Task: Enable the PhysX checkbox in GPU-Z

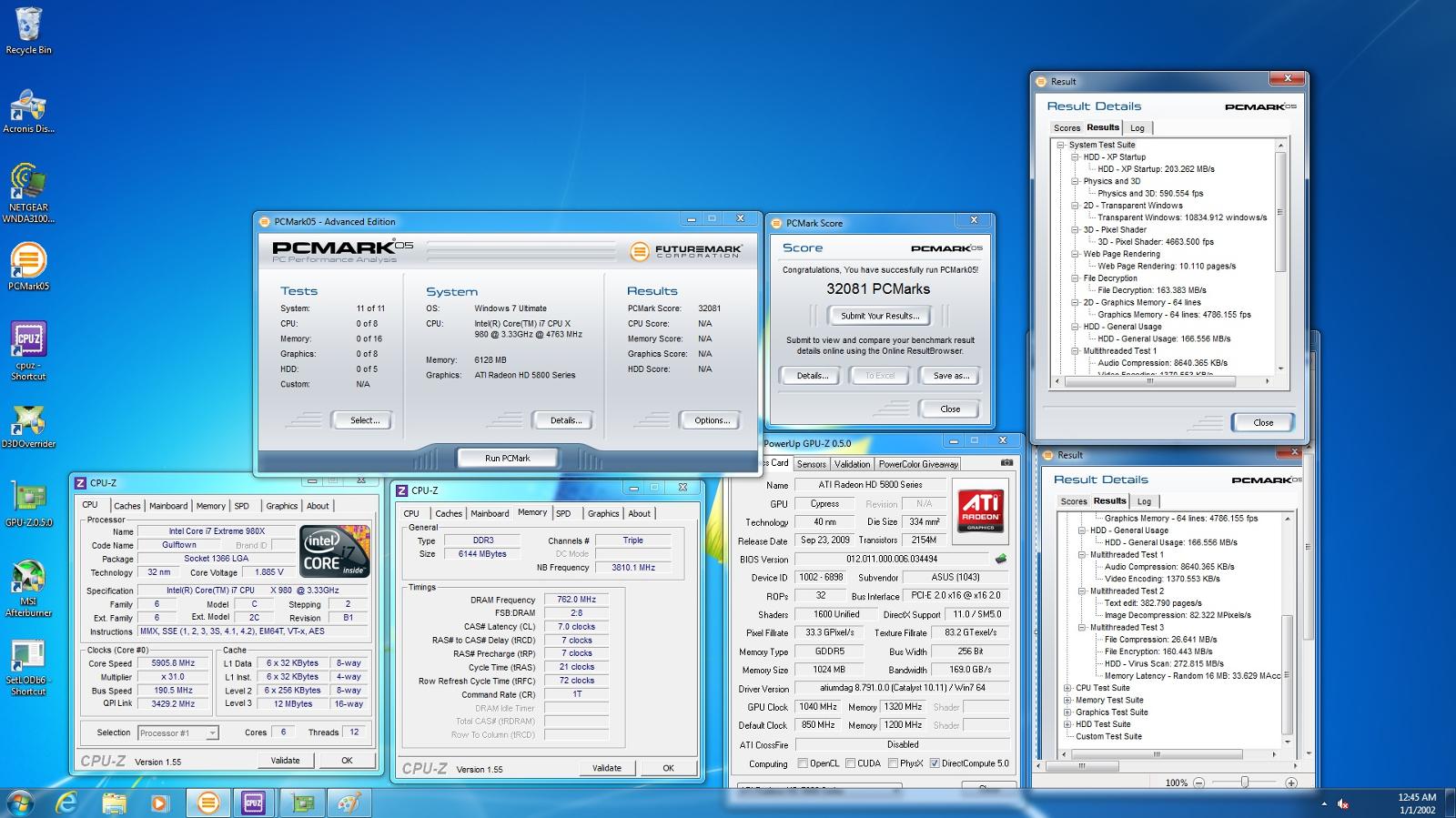Action: pyautogui.click(x=893, y=763)
